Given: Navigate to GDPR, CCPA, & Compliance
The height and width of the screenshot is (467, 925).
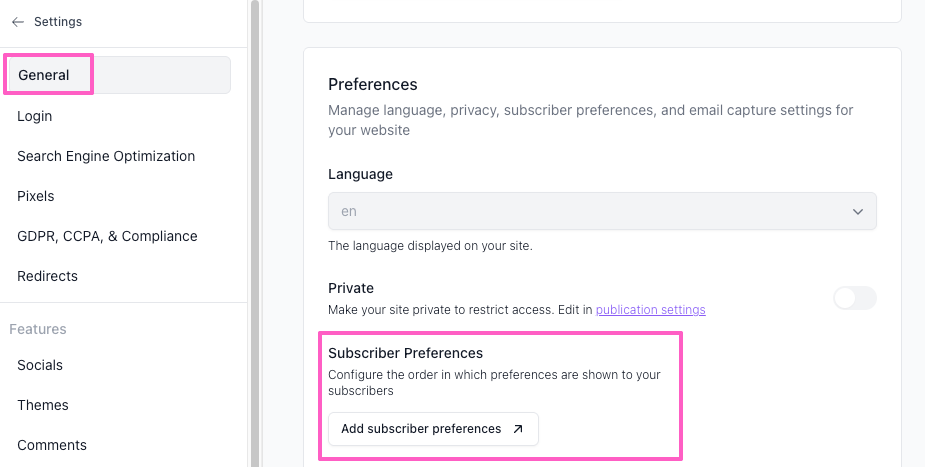Looking at the screenshot, I should (107, 236).
